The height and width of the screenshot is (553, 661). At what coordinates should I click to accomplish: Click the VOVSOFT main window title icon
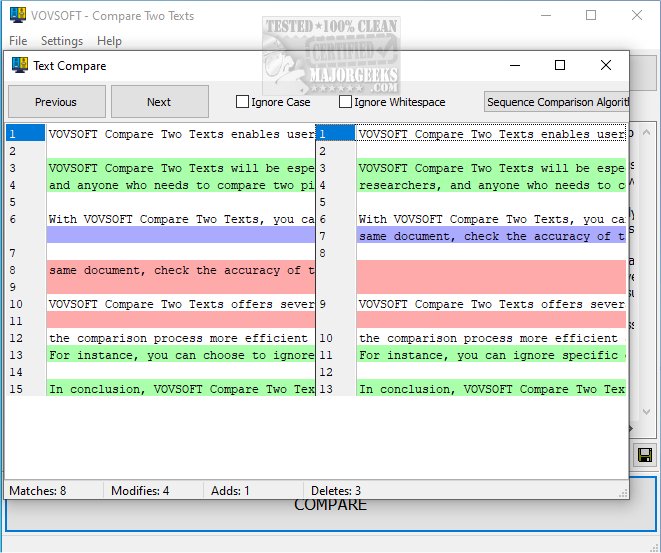18,15
